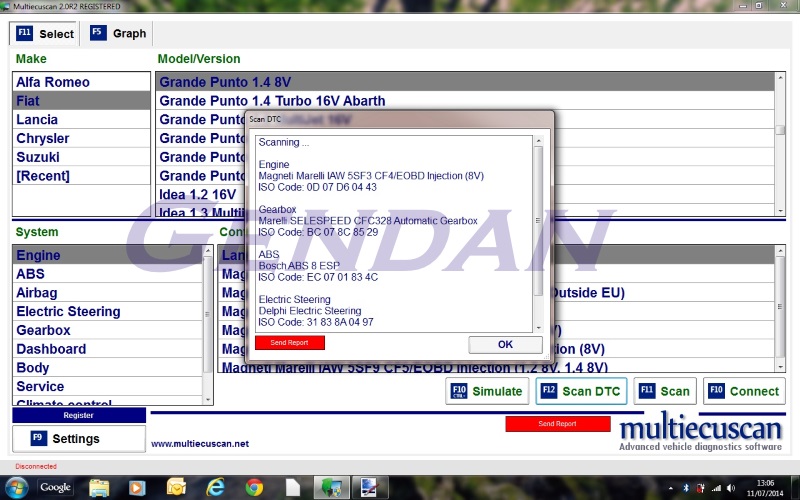Screen dimensions: 800x500
Task: Click Model/Version list scroll-down arrow
Action: pyautogui.click(x=780, y=210)
